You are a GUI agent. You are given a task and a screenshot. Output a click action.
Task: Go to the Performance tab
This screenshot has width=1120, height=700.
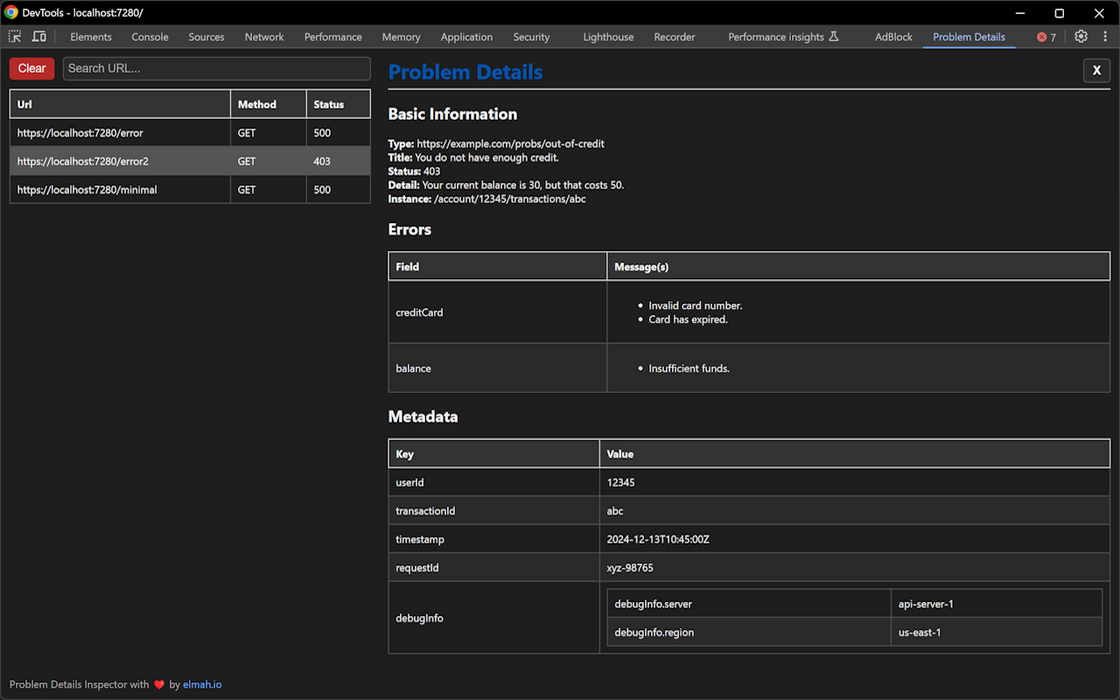click(x=333, y=37)
